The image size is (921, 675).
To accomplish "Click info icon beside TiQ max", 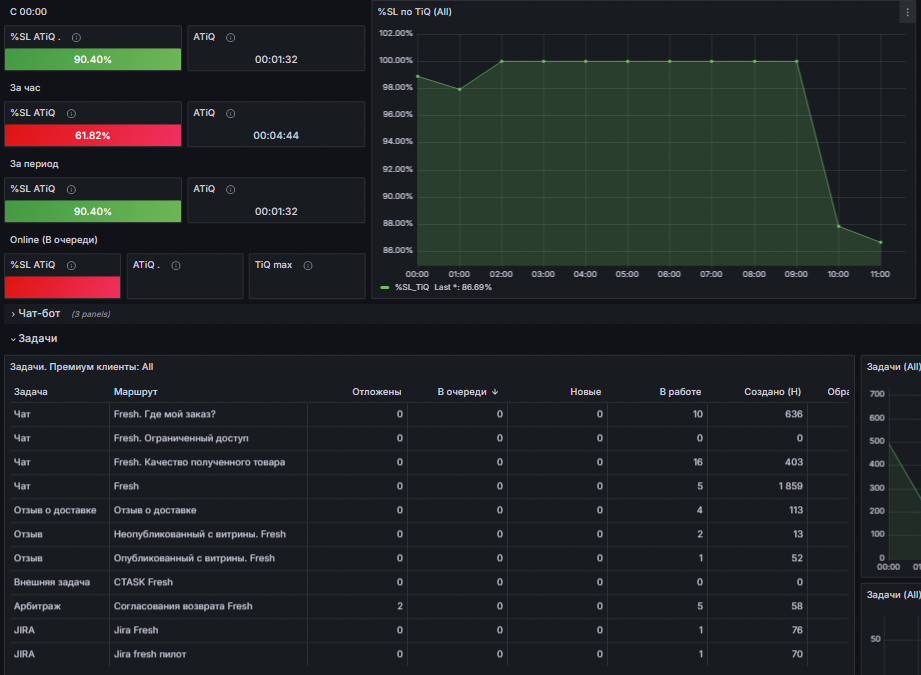I will [308, 266].
